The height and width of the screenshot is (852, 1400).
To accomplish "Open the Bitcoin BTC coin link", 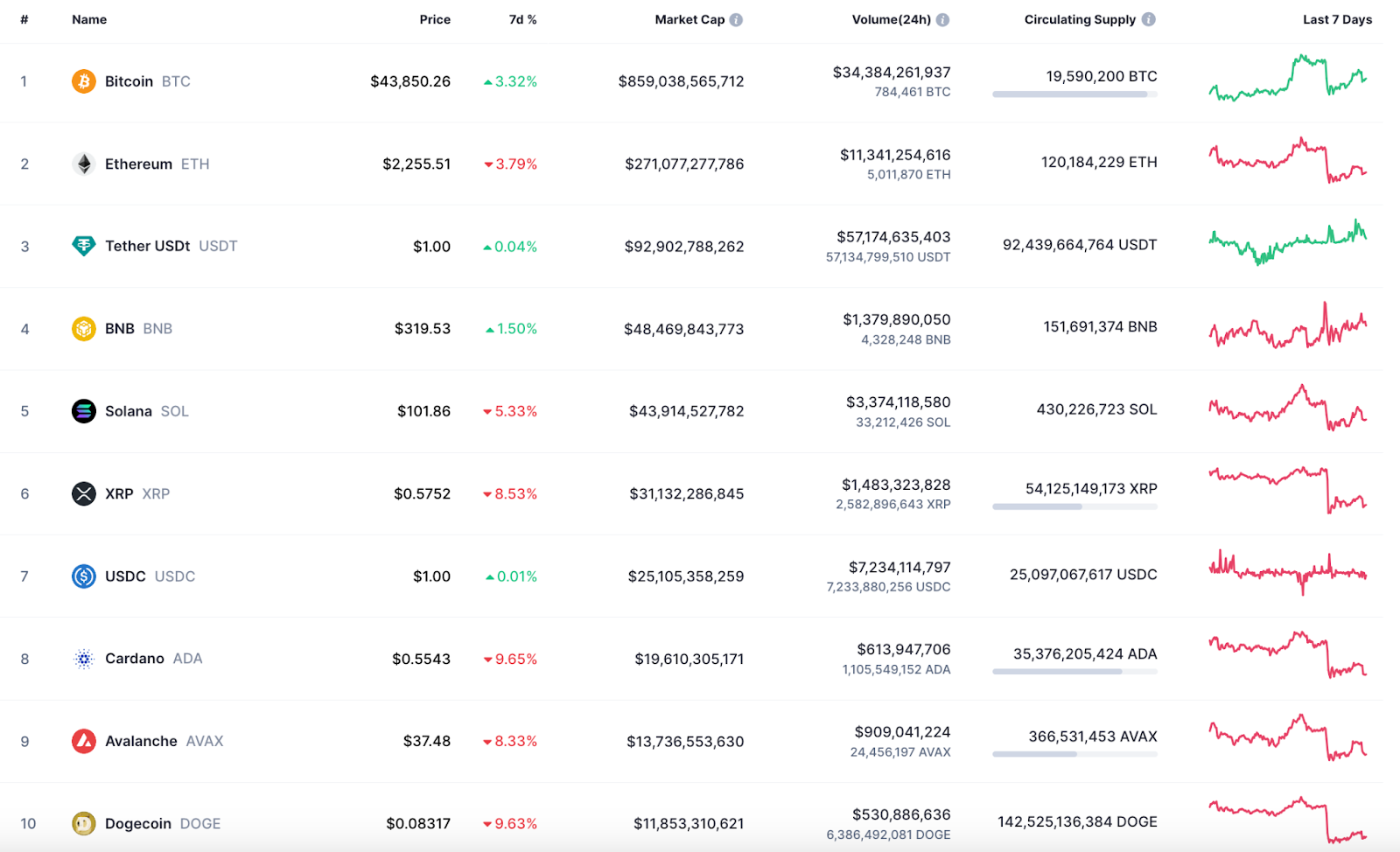I will point(148,81).
